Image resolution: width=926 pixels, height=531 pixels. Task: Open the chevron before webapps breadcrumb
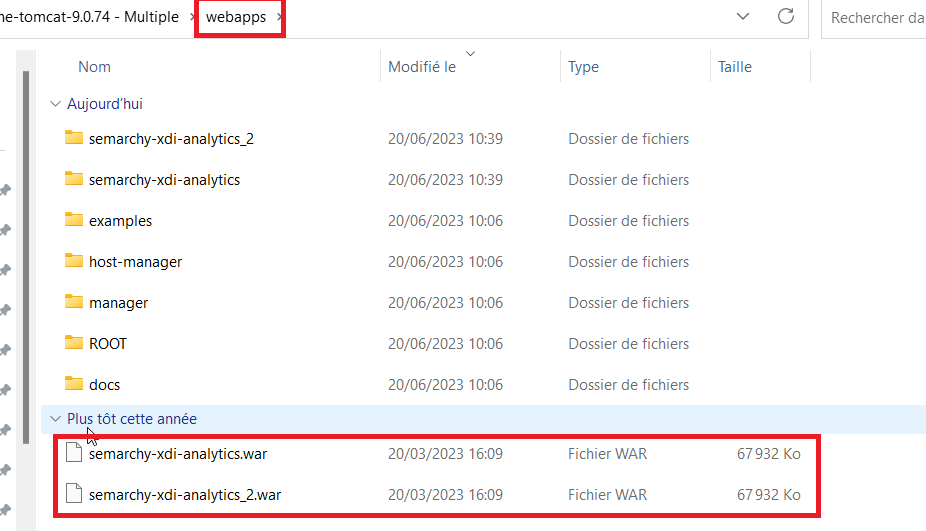click(x=193, y=17)
